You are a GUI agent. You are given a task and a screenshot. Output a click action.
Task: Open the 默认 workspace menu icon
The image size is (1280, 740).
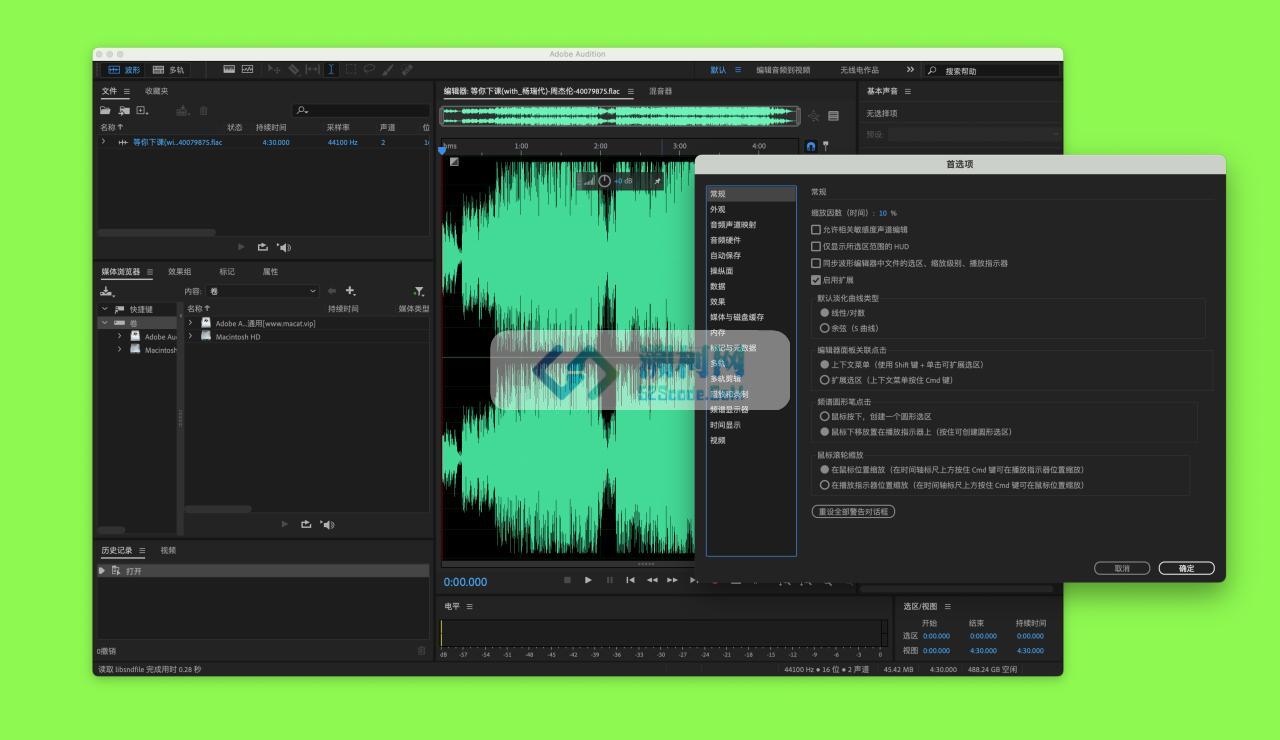tap(738, 70)
